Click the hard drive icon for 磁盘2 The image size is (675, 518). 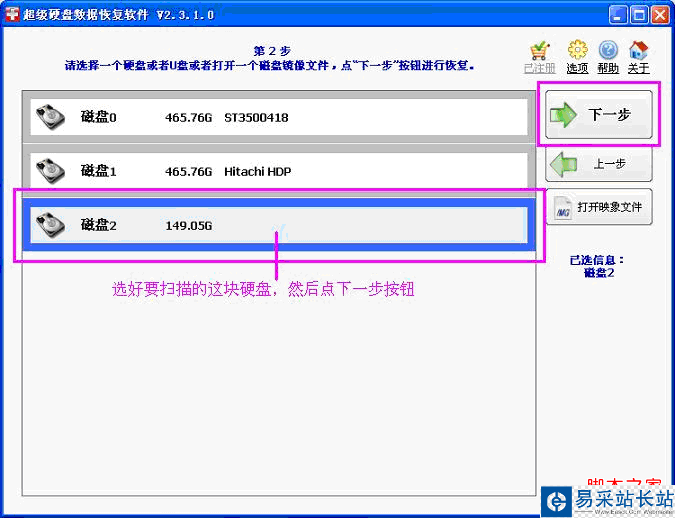[x=50, y=224]
